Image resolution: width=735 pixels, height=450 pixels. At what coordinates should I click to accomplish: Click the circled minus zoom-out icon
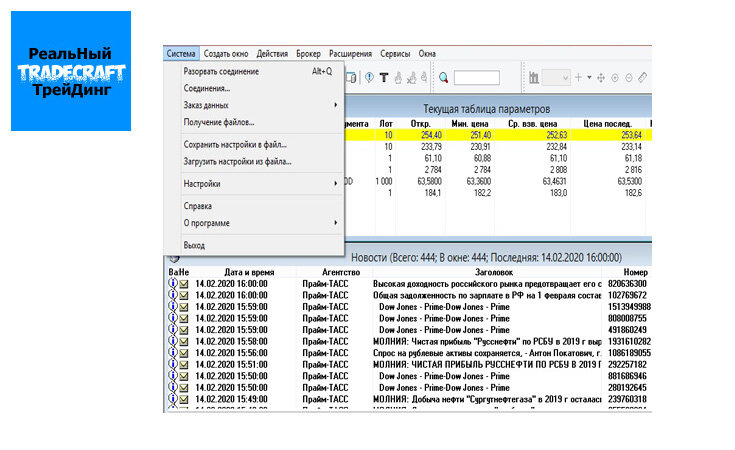coord(629,78)
